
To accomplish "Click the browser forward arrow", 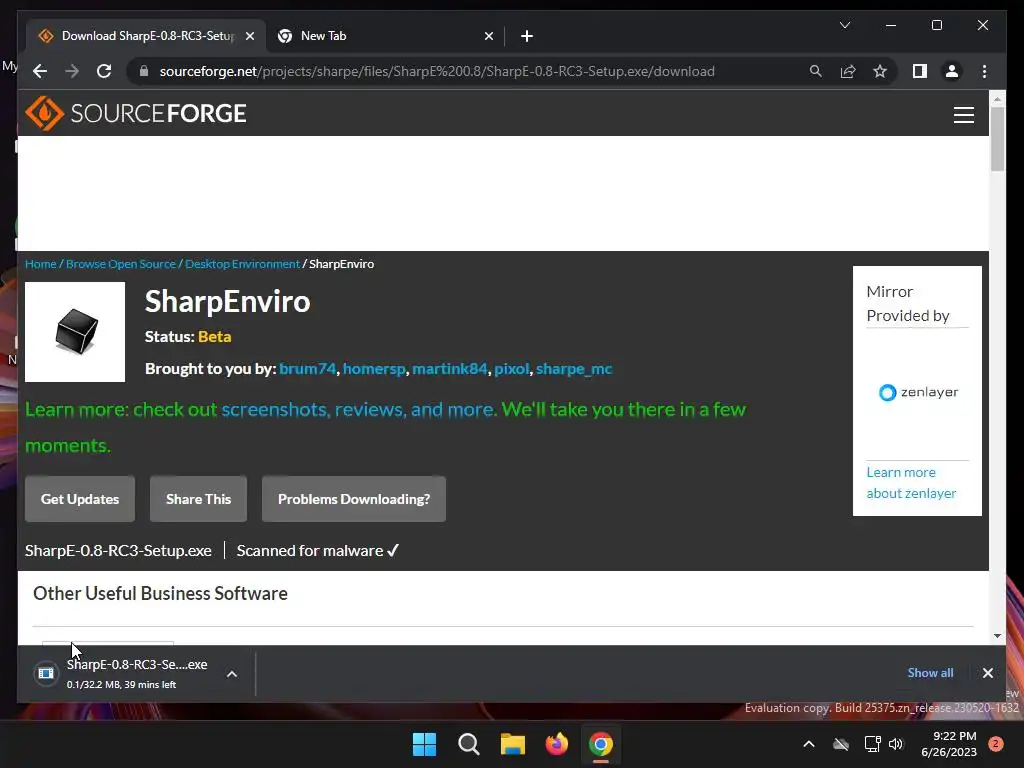I will tap(72, 71).
